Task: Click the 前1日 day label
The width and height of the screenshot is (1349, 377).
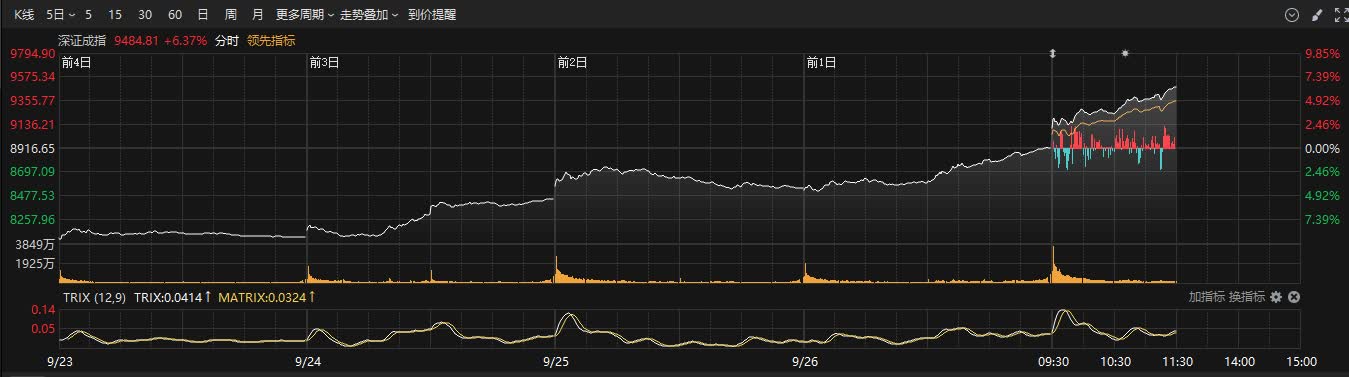Action: (x=821, y=62)
